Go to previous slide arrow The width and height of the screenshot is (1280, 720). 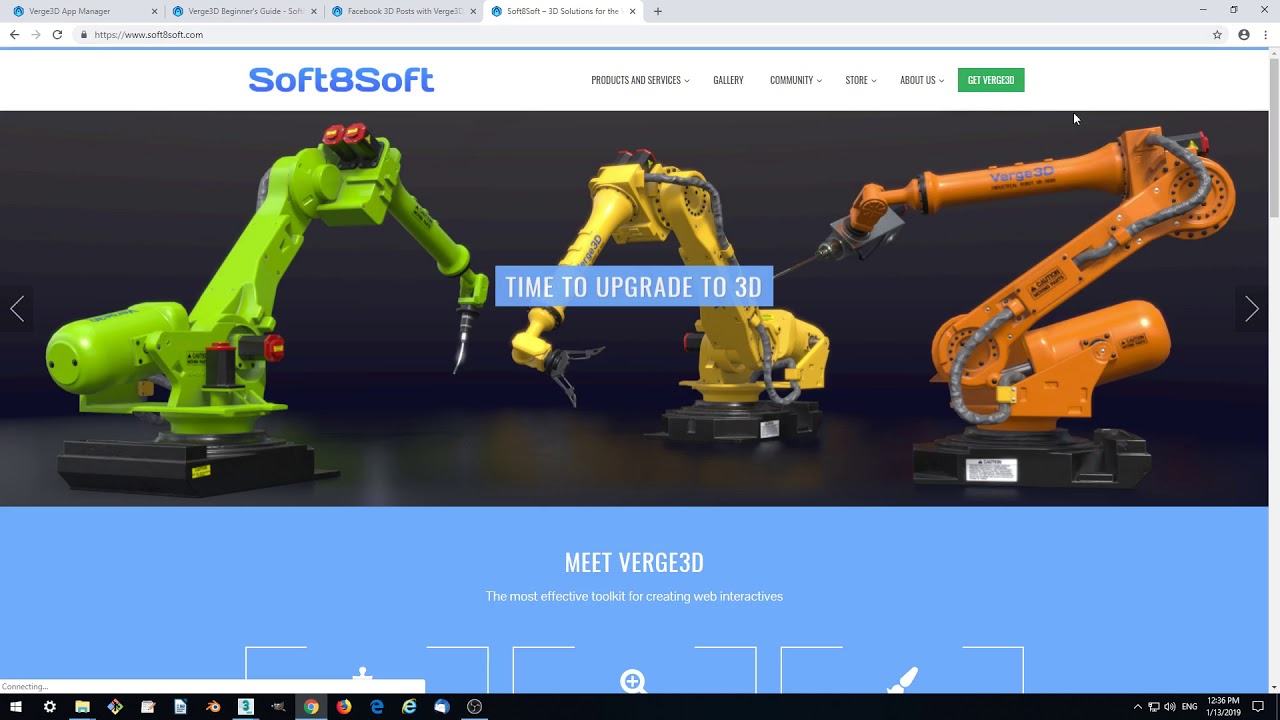click(17, 309)
